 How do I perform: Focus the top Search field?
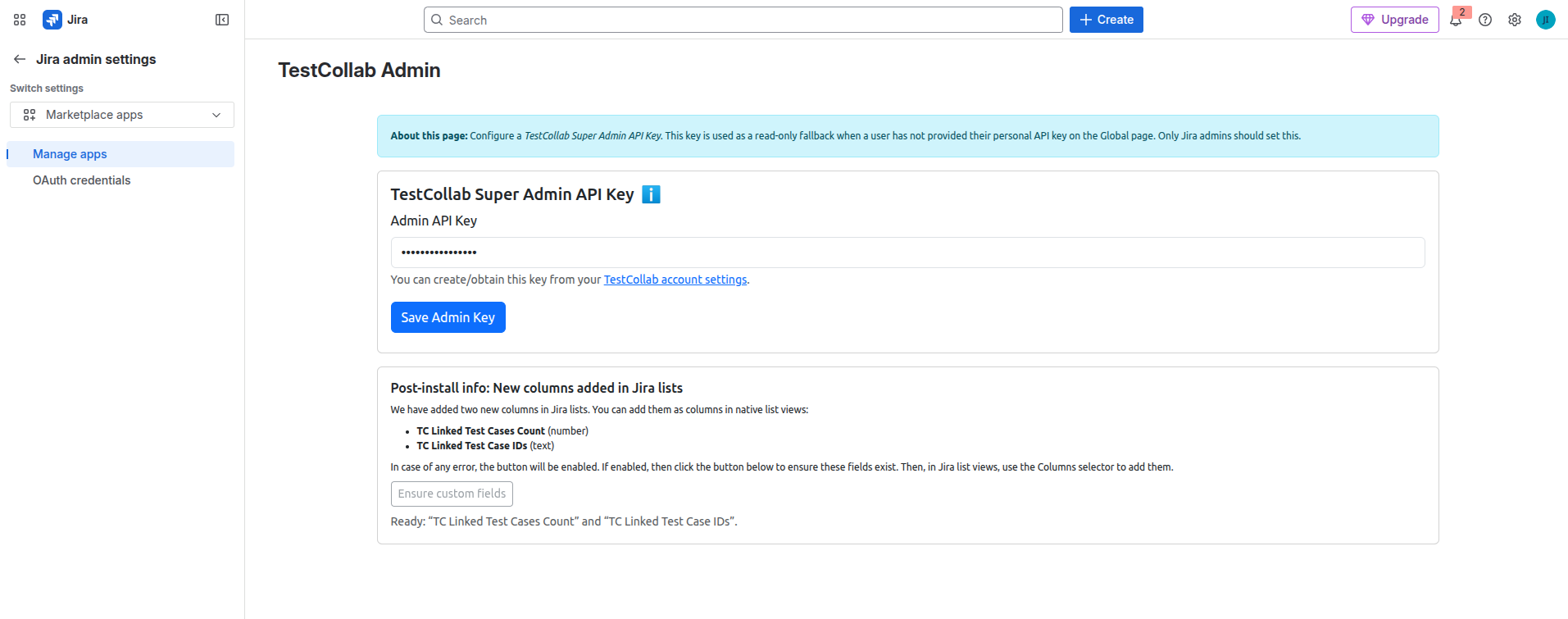743,20
